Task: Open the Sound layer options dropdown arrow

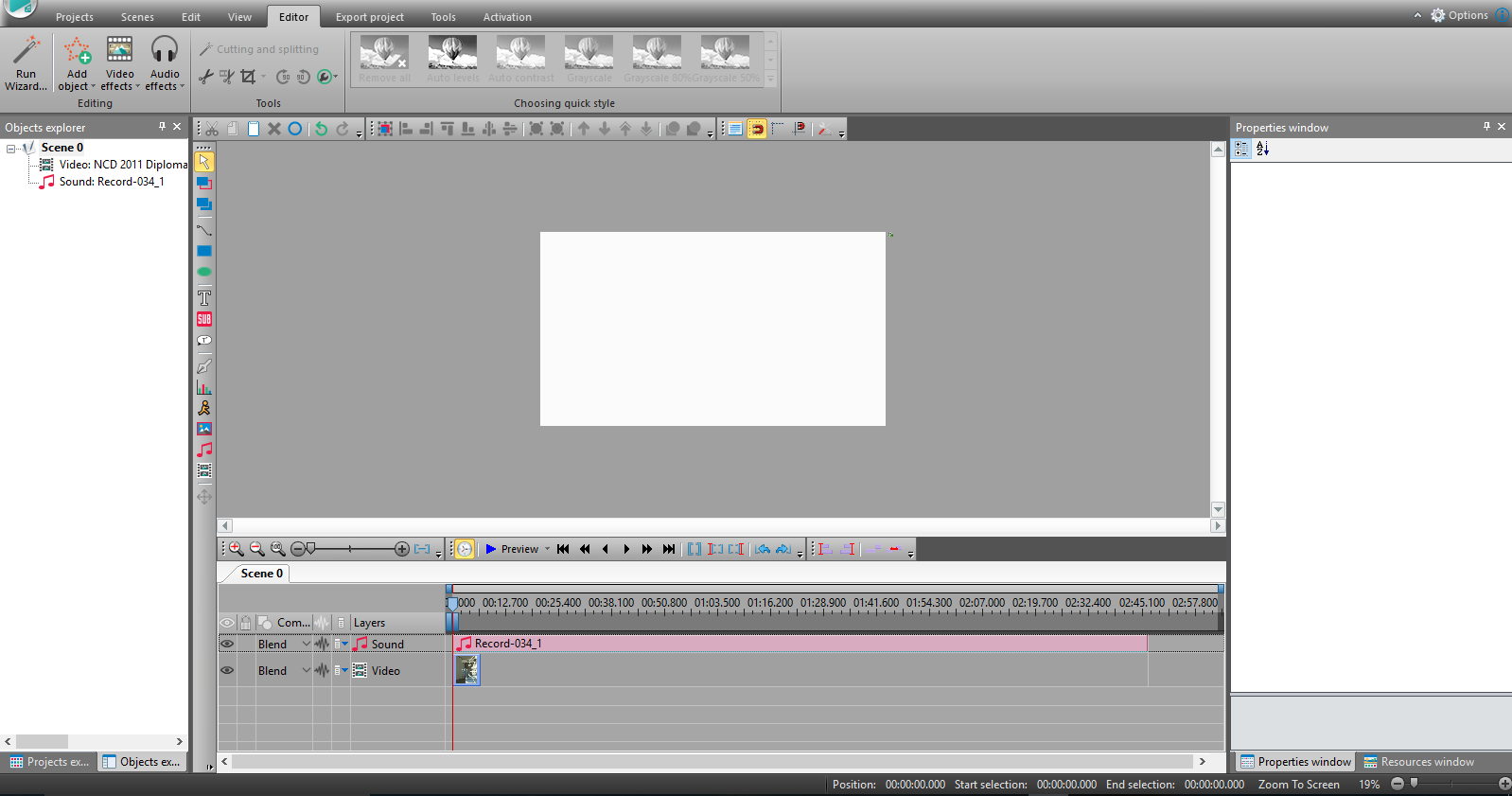Action: 344,644
